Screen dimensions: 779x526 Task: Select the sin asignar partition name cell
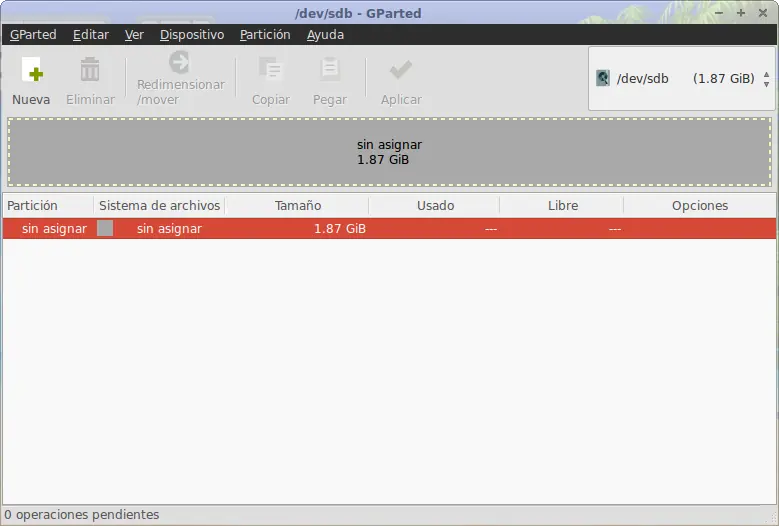click(54, 228)
